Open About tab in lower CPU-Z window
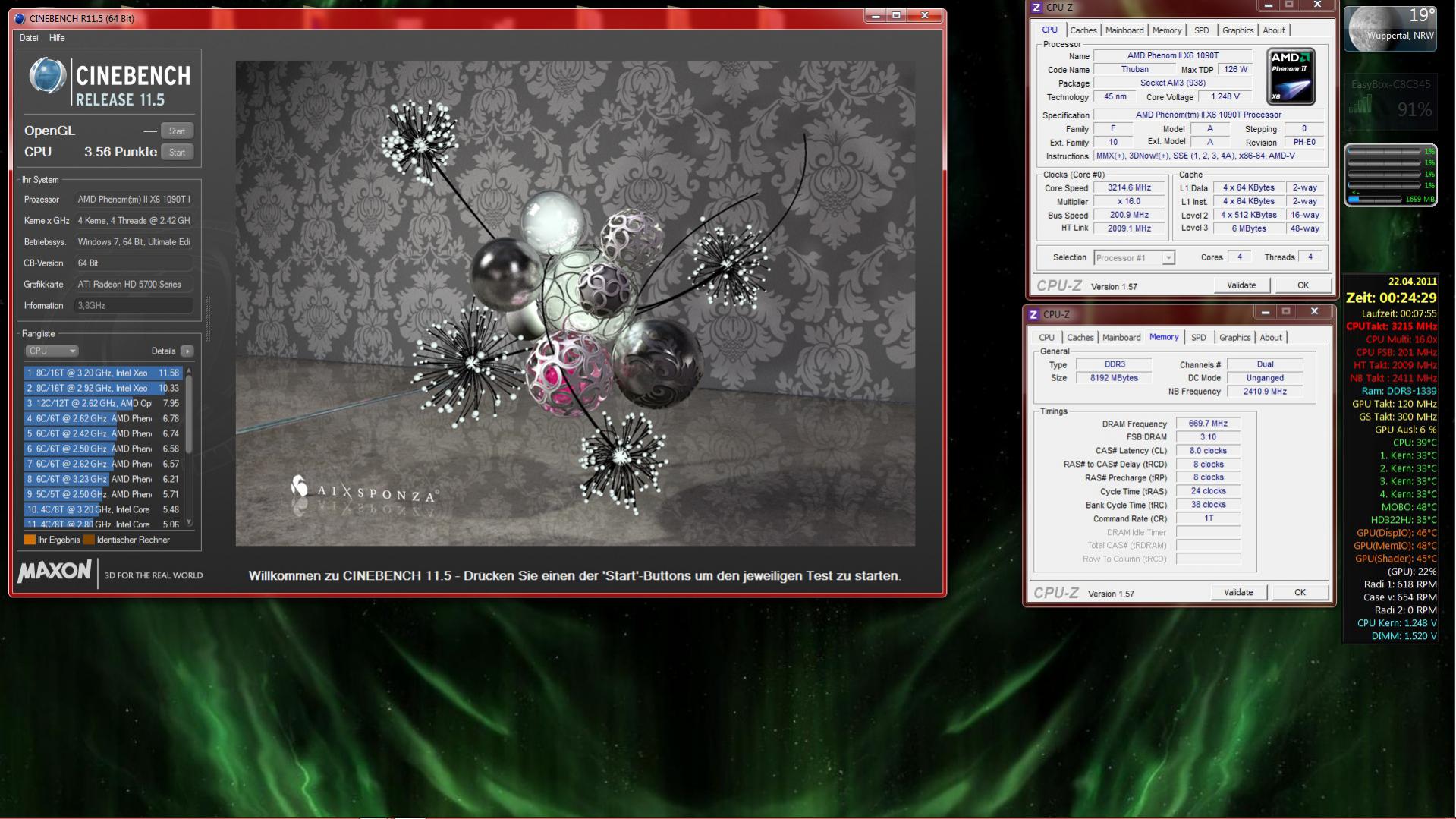This screenshot has width=1456, height=819. click(1271, 338)
